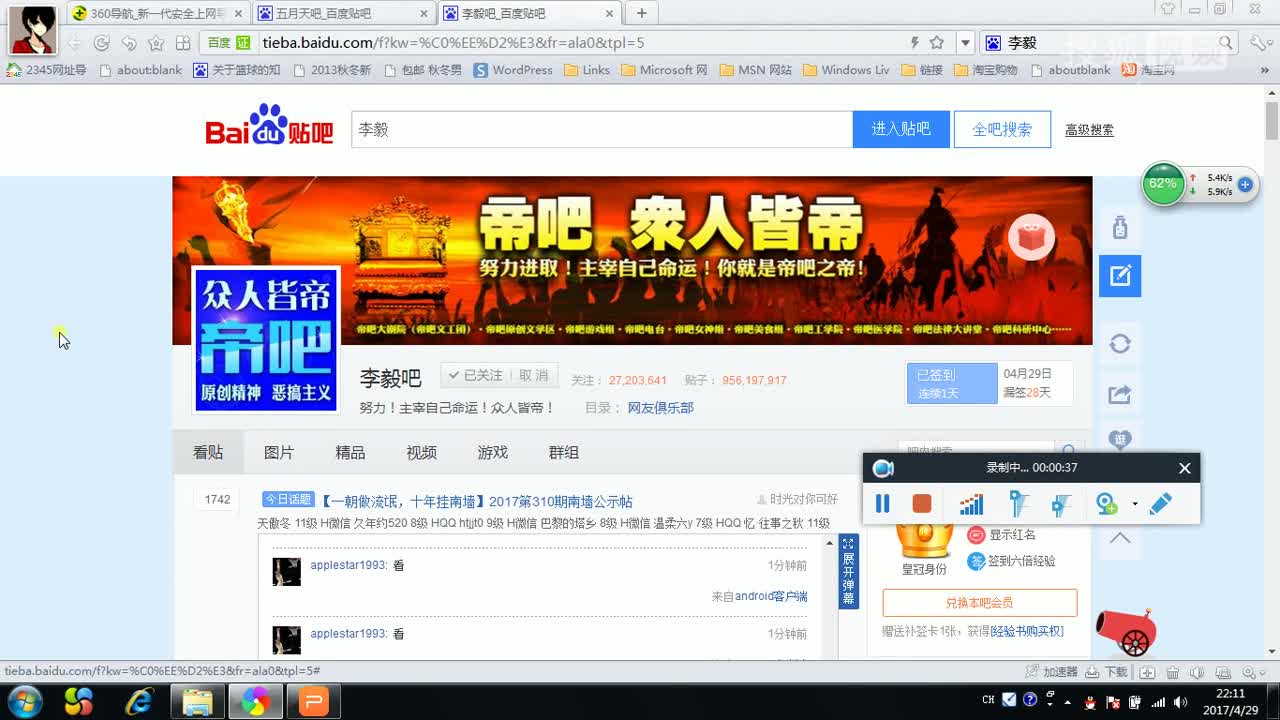Close the recording toolbar
Screen dimensions: 1280x720
1185,468
